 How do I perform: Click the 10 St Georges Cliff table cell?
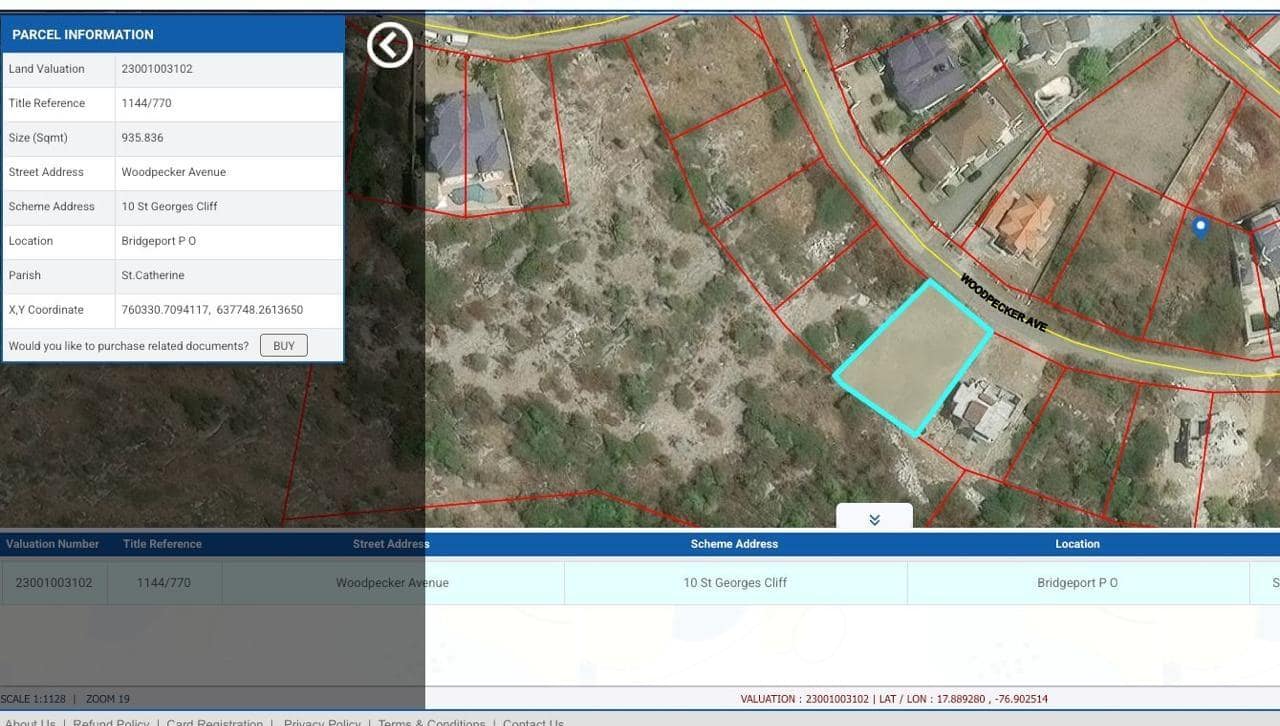pos(735,583)
